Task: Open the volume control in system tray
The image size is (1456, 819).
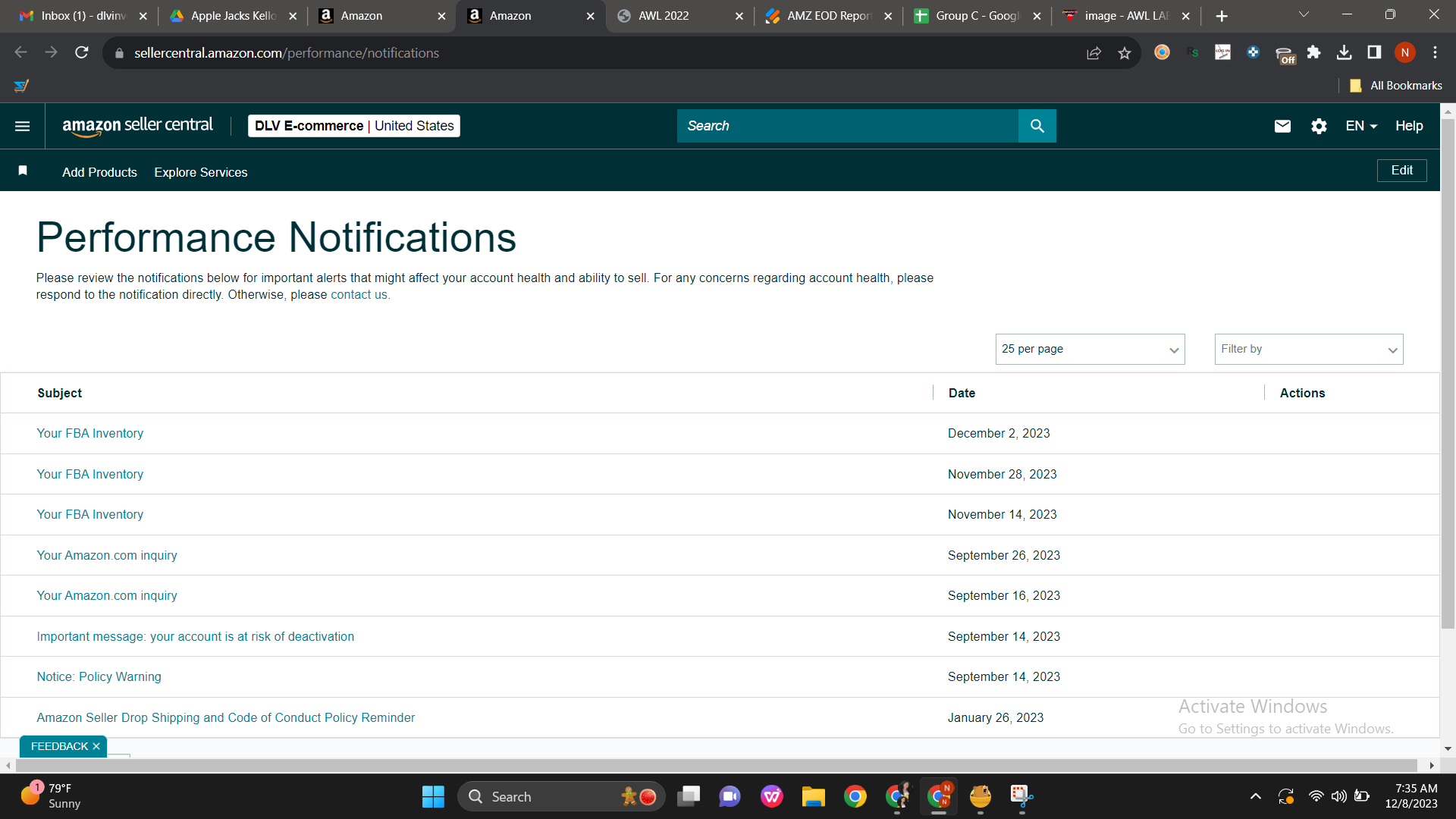Action: click(1339, 796)
